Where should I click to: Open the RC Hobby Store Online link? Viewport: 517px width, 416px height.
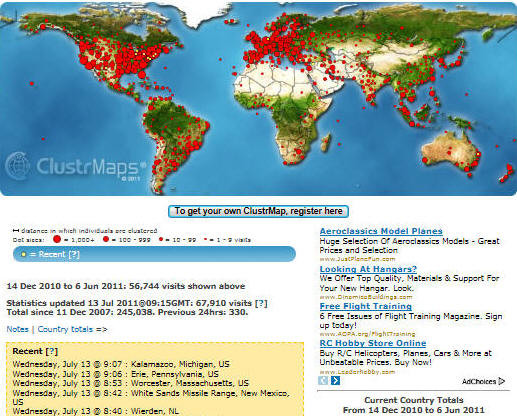(x=373, y=343)
